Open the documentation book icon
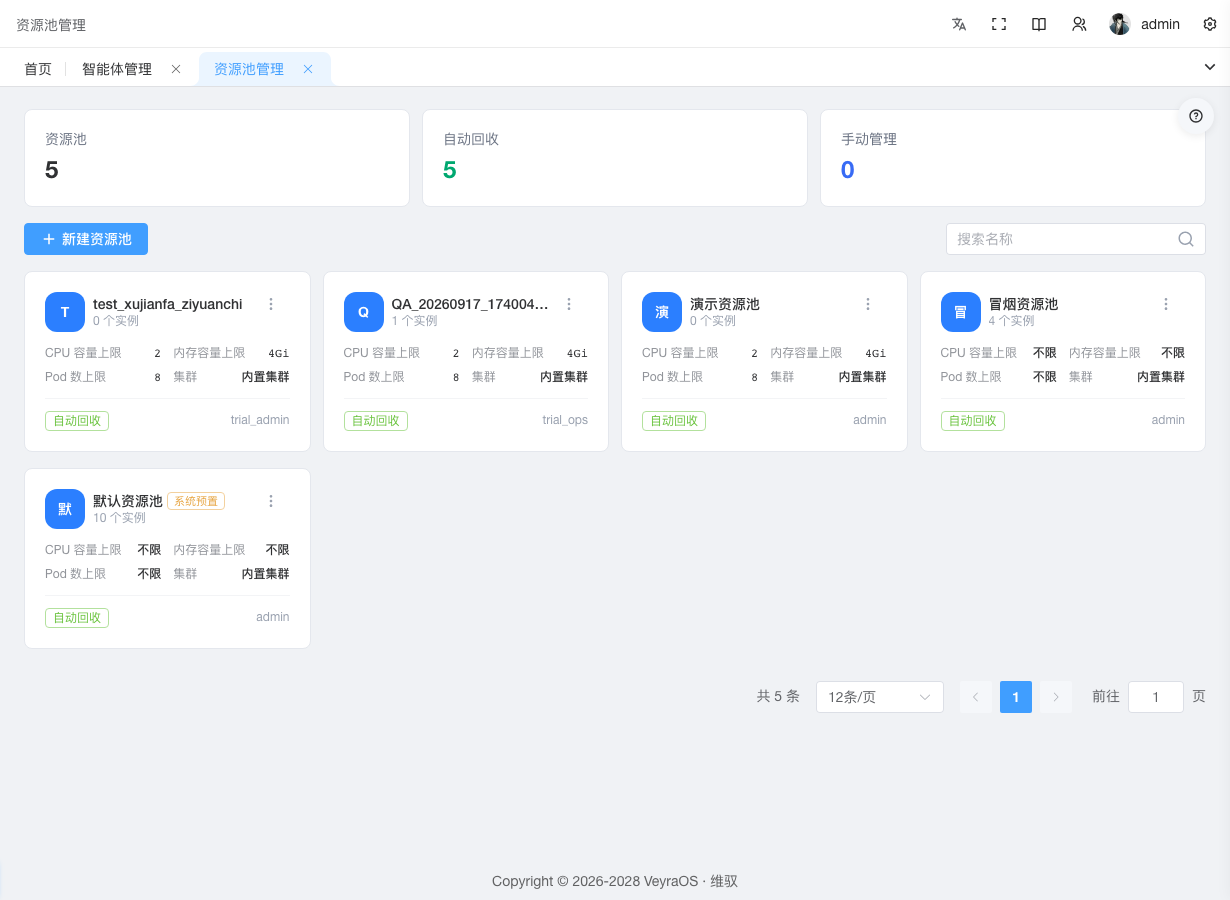Screen dimensions: 1230x900 [x=1039, y=24]
